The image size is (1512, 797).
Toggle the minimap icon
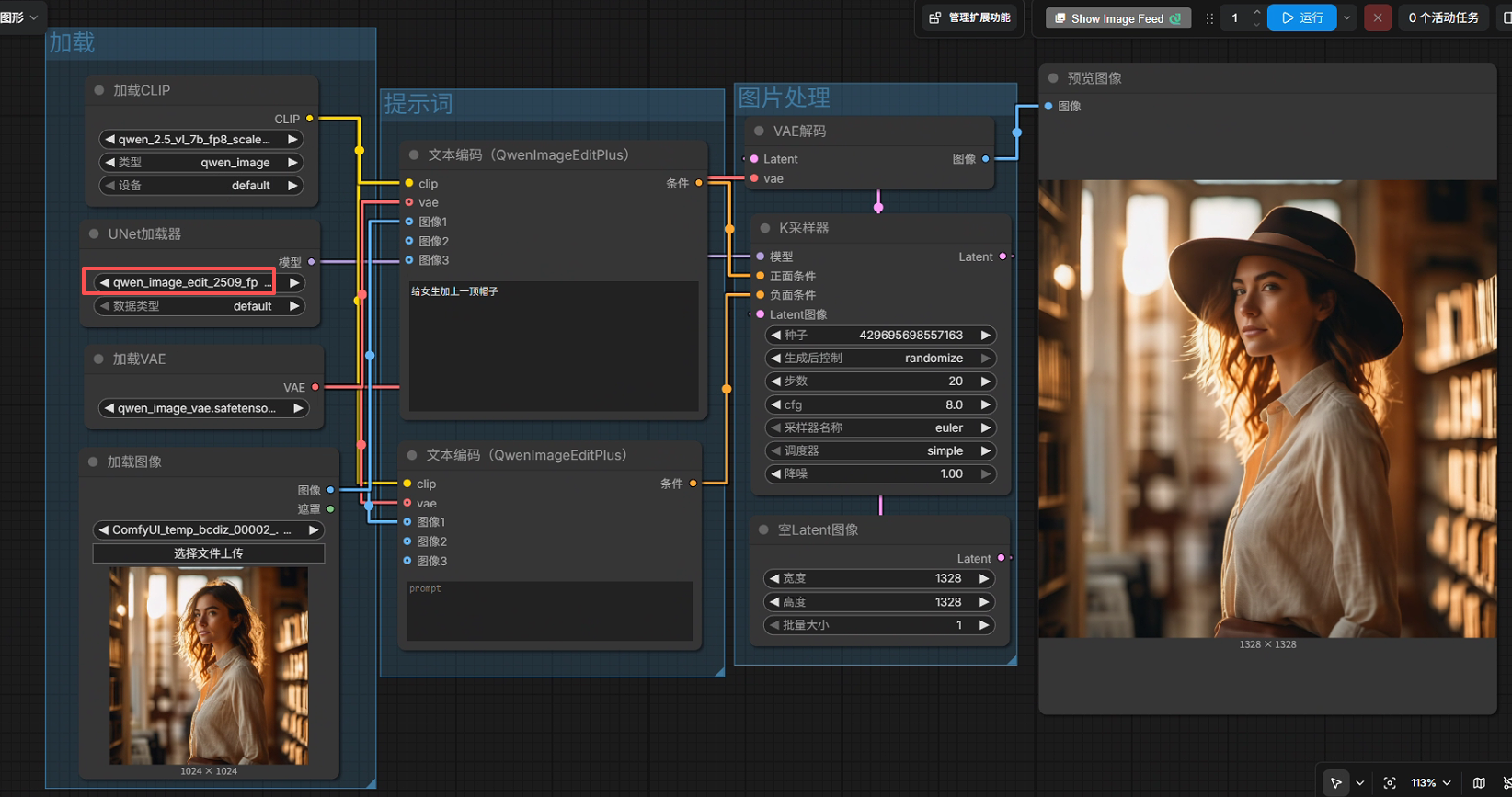click(1479, 782)
